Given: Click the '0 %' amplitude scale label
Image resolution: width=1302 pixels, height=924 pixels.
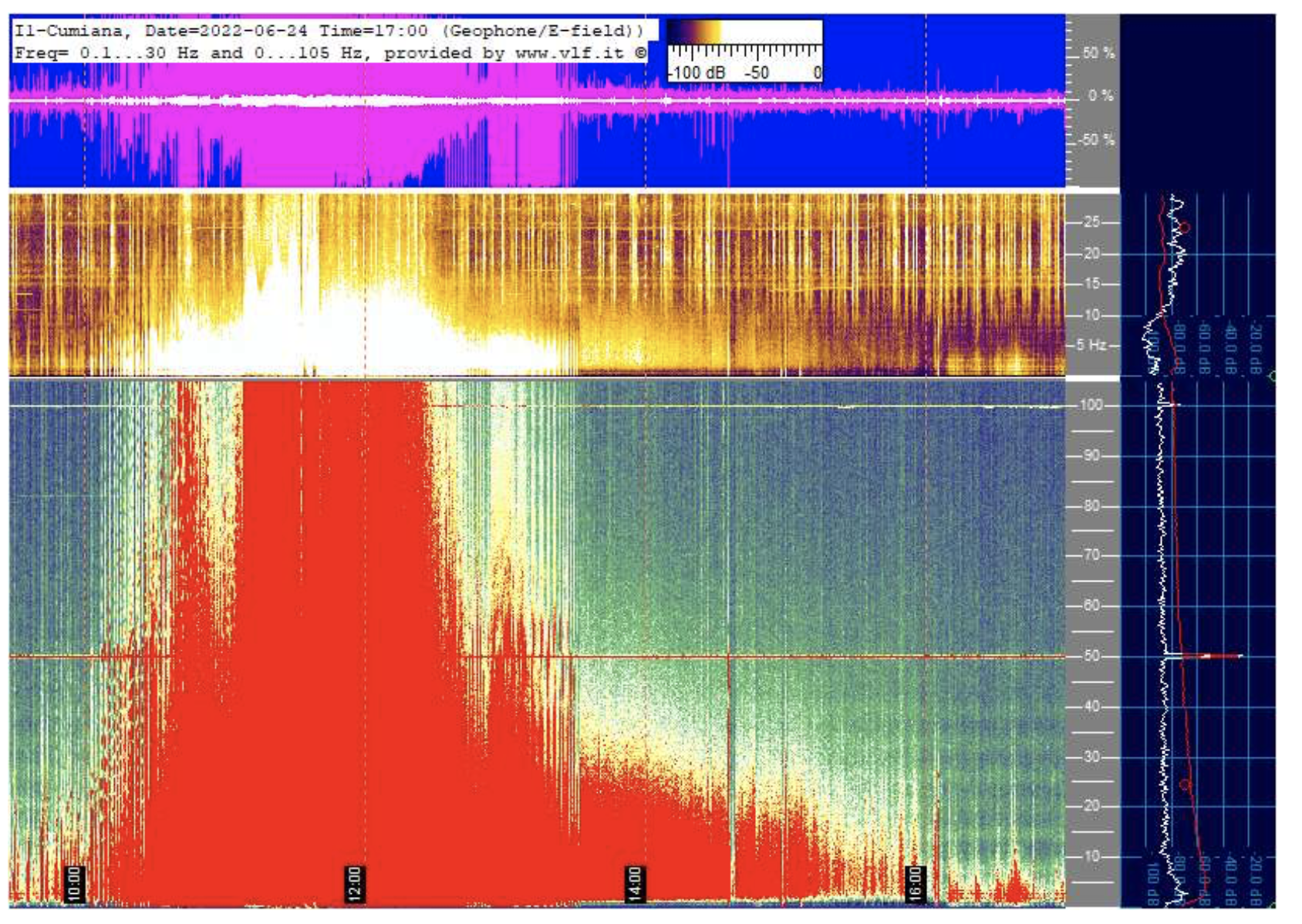Looking at the screenshot, I should pyautogui.click(x=1101, y=96).
